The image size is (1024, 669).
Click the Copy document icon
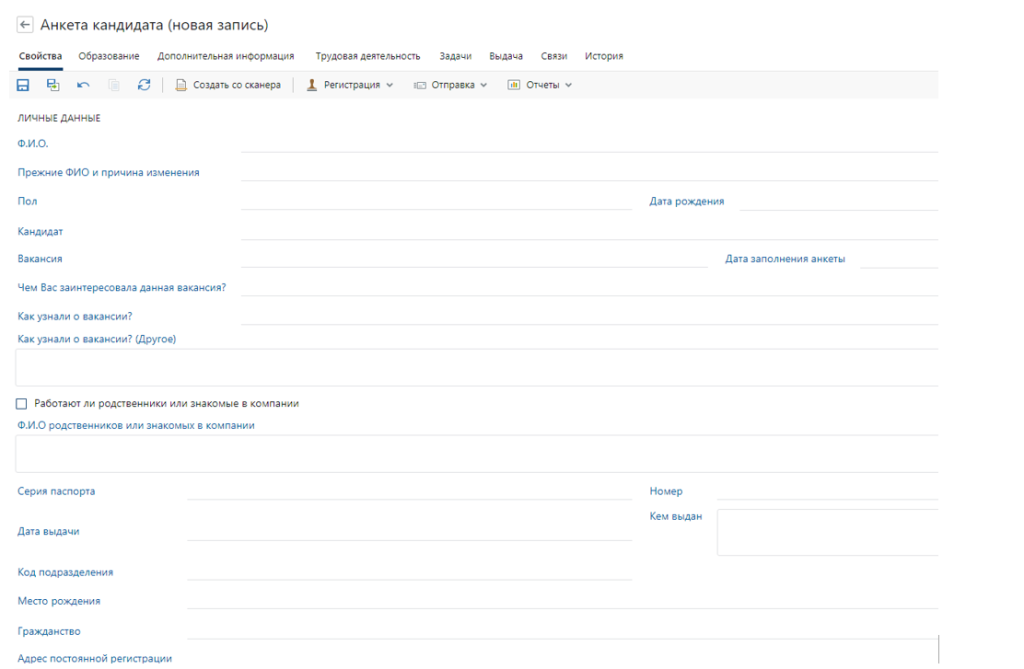[114, 85]
